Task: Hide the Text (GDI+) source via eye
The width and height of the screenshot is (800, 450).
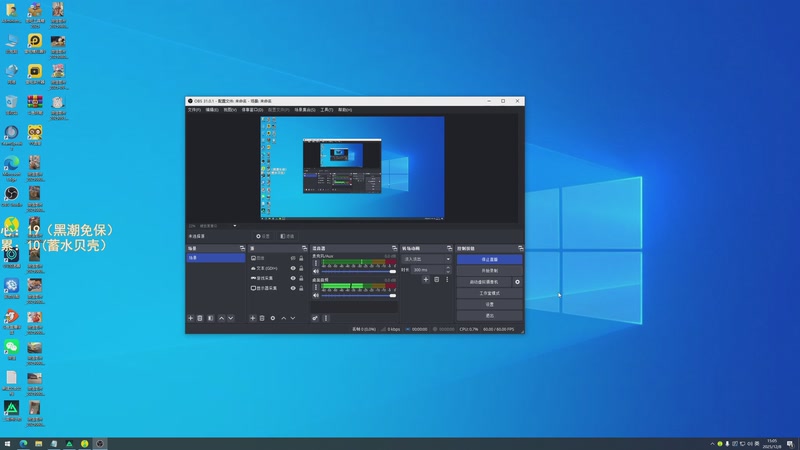Action: tap(293, 268)
